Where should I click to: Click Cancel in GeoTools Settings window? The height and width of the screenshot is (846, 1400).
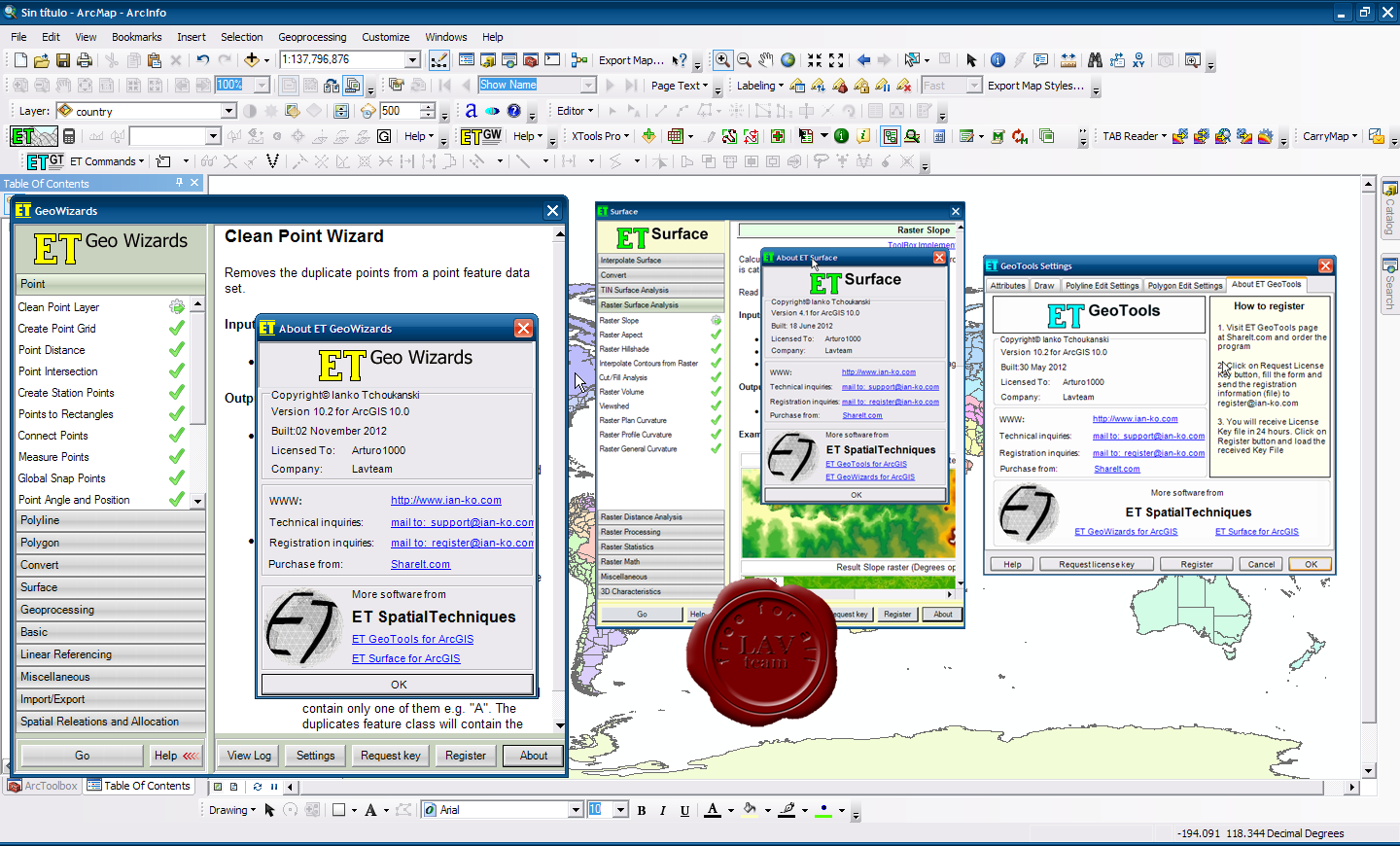pyautogui.click(x=1261, y=564)
